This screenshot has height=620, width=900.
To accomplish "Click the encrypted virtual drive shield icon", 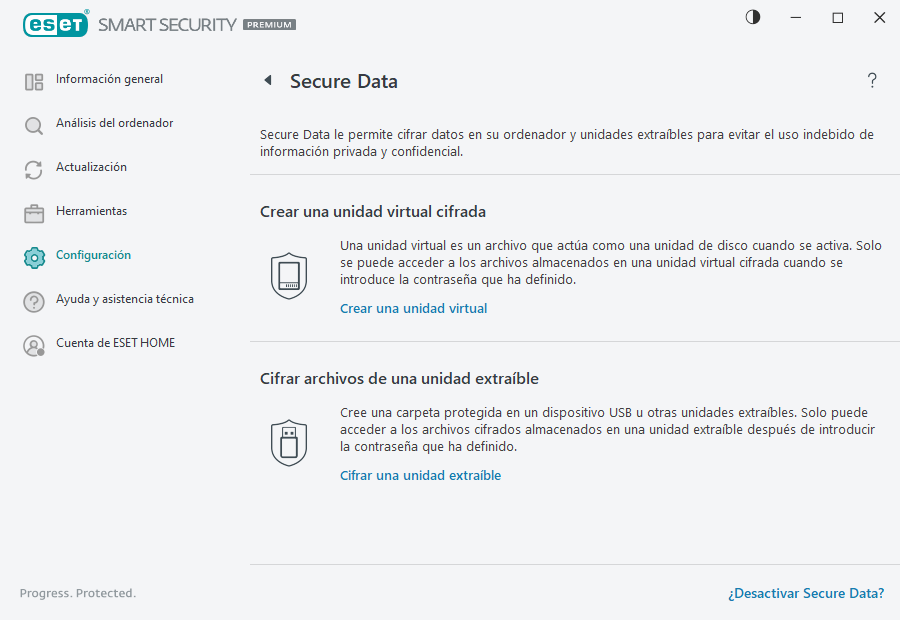I will pos(289,275).
